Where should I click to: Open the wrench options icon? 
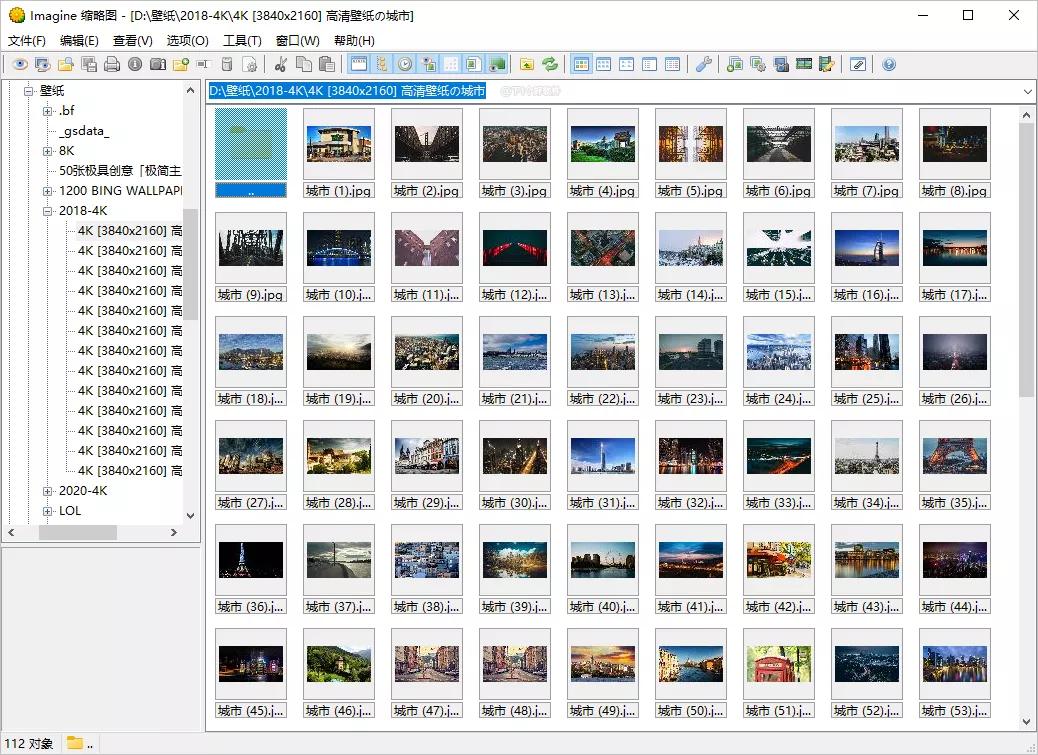pos(704,64)
